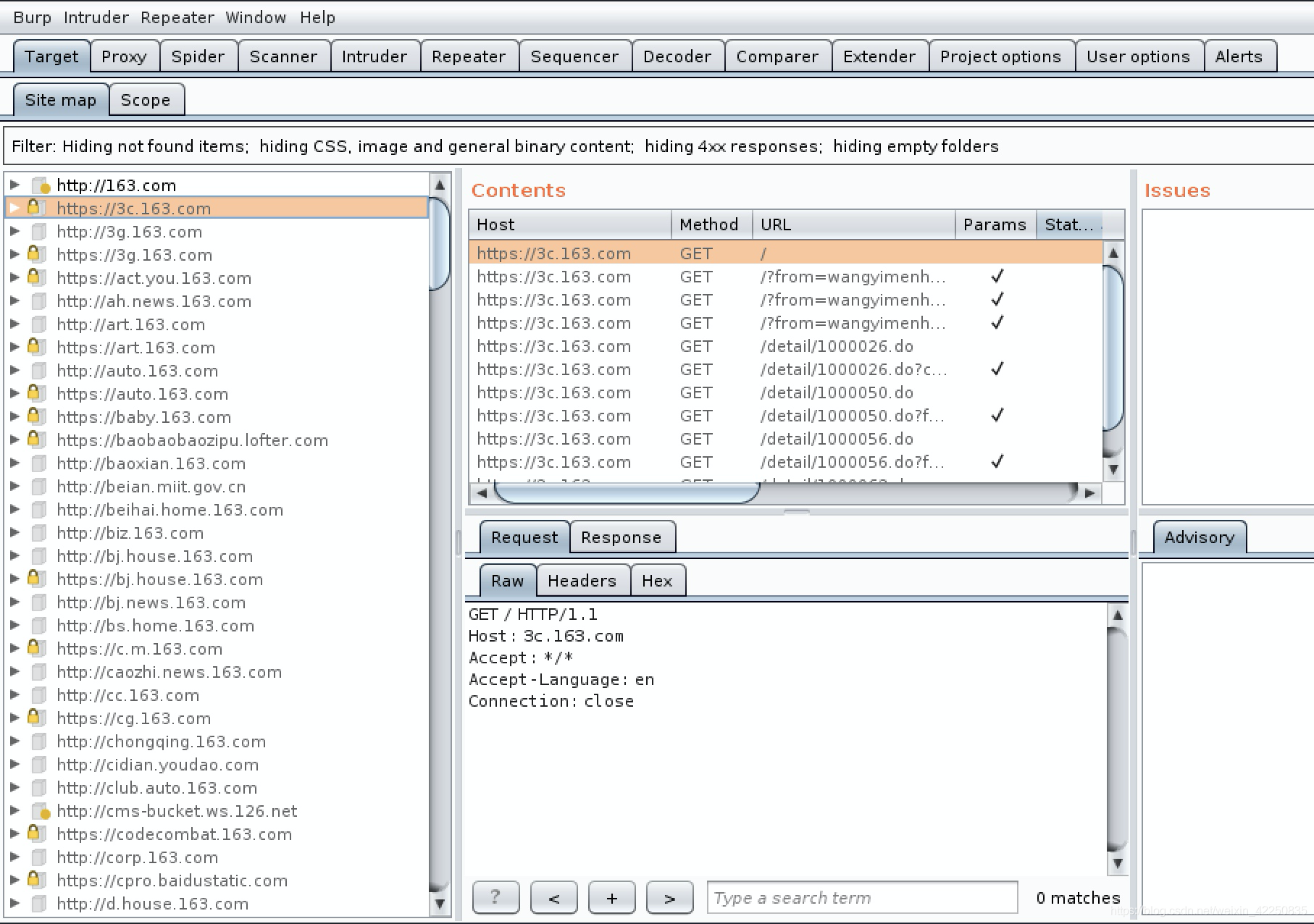Click the search help question-mark button
This screenshot has width=1314, height=924.
(495, 898)
